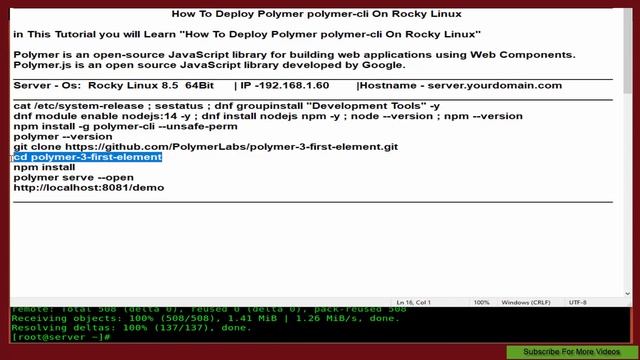Click the 'npm install' line
The width and height of the screenshot is (640, 360).
44,167
